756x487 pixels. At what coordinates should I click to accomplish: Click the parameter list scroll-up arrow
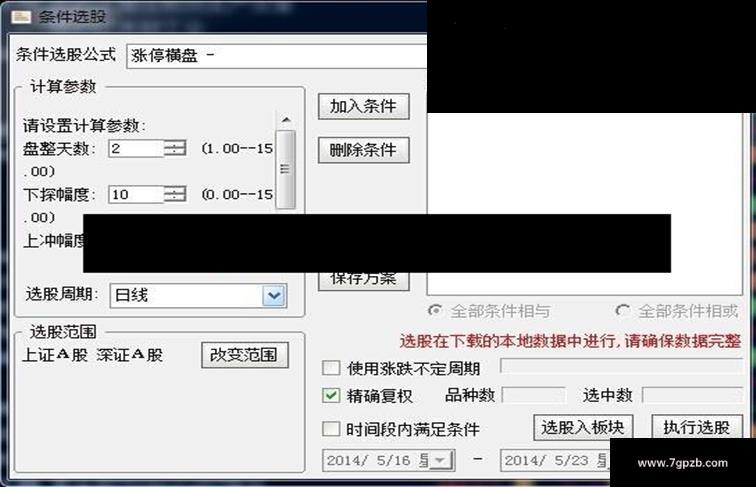click(286, 120)
